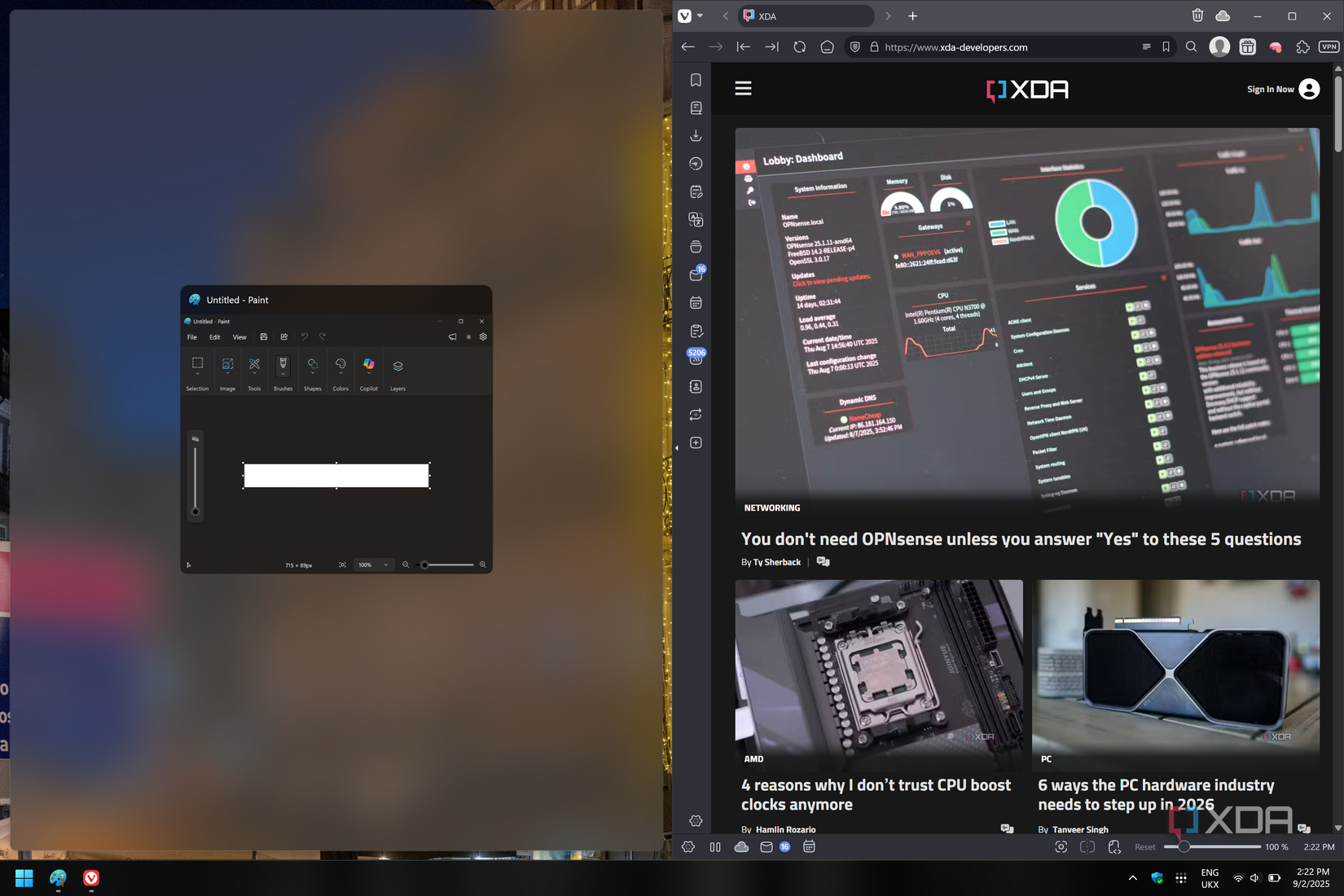The width and height of the screenshot is (1344, 896).
Task: Switch to the XDA browser tab
Action: coord(805,15)
